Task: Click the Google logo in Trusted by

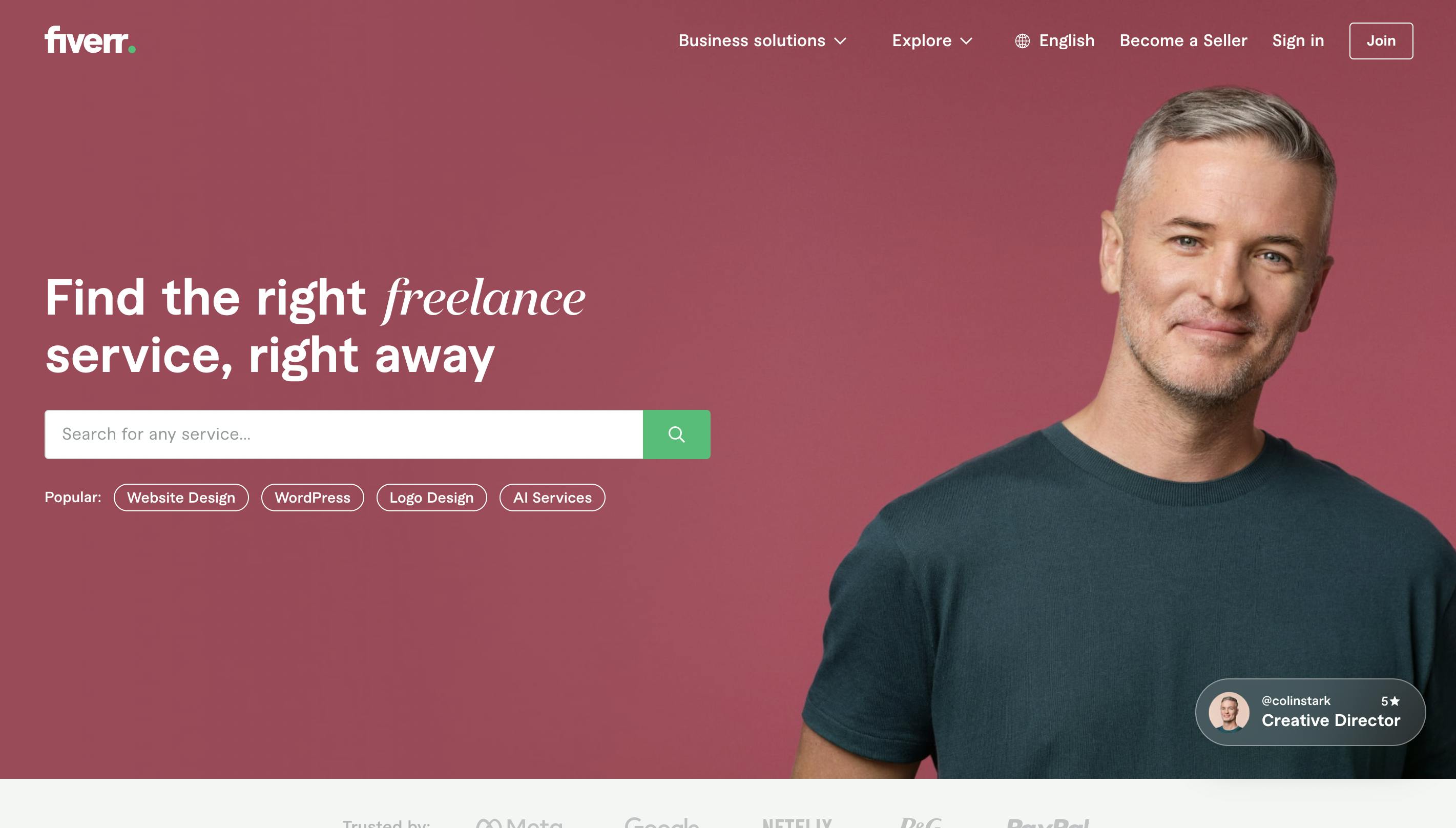Action: tap(662, 823)
